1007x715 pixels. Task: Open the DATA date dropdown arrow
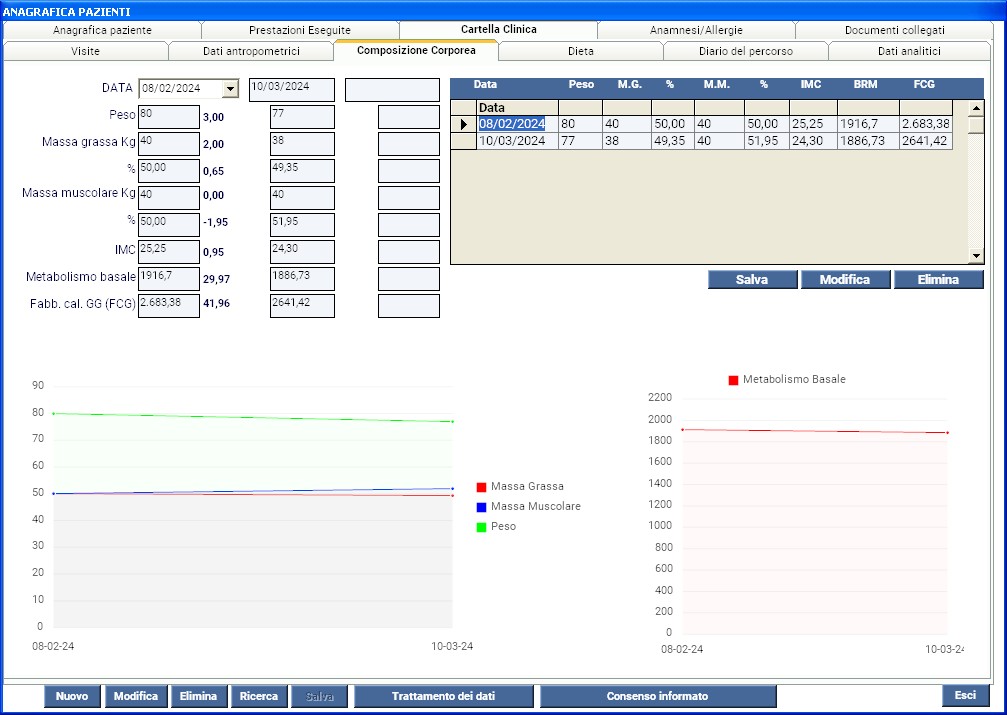click(231, 89)
